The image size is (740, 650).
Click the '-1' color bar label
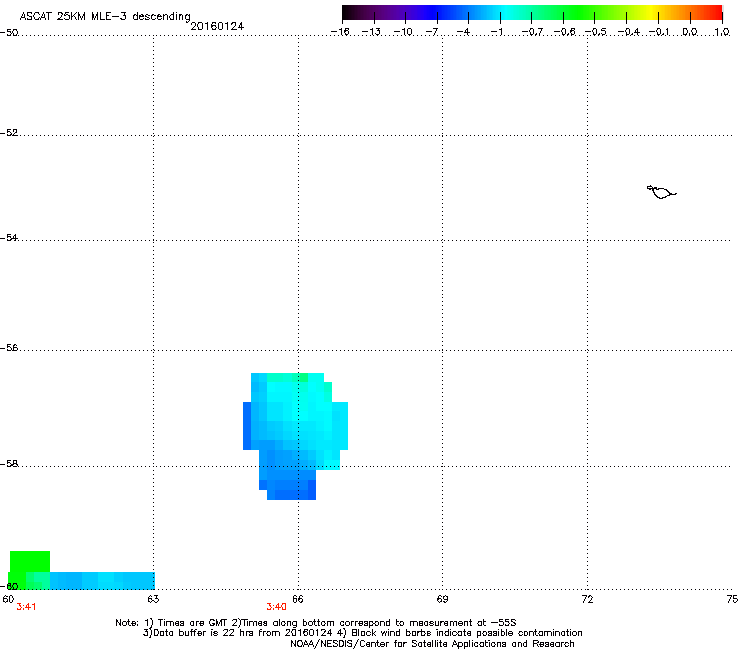pos(497,32)
